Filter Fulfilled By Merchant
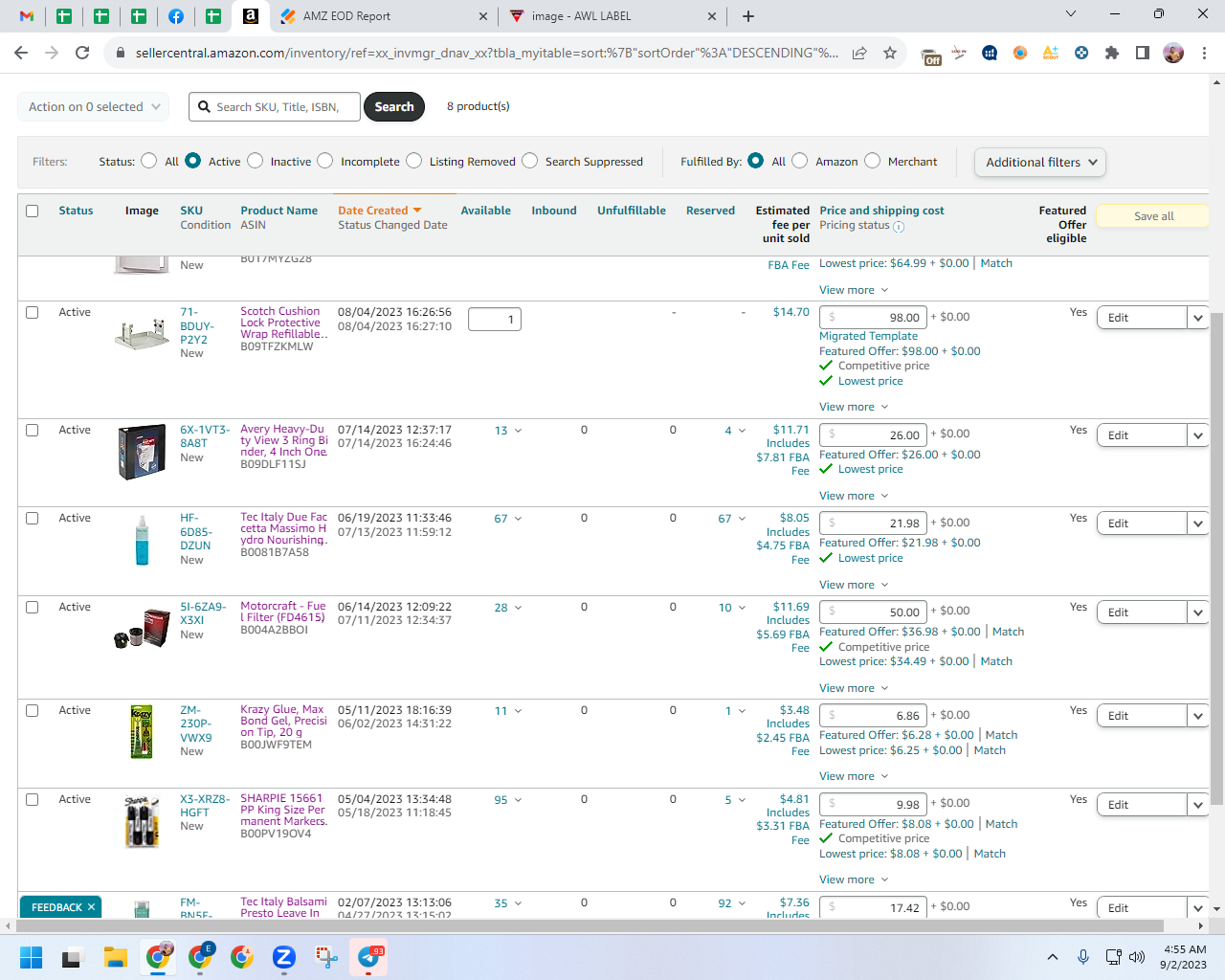The image size is (1225, 980). tap(873, 161)
